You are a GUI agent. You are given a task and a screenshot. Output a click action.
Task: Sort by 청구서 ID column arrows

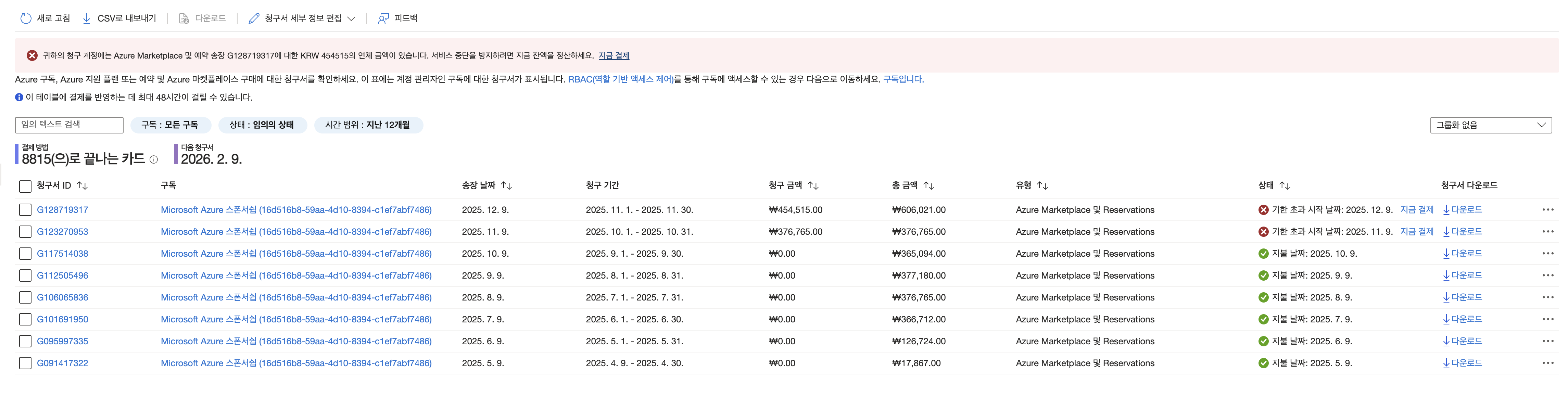tap(82, 186)
